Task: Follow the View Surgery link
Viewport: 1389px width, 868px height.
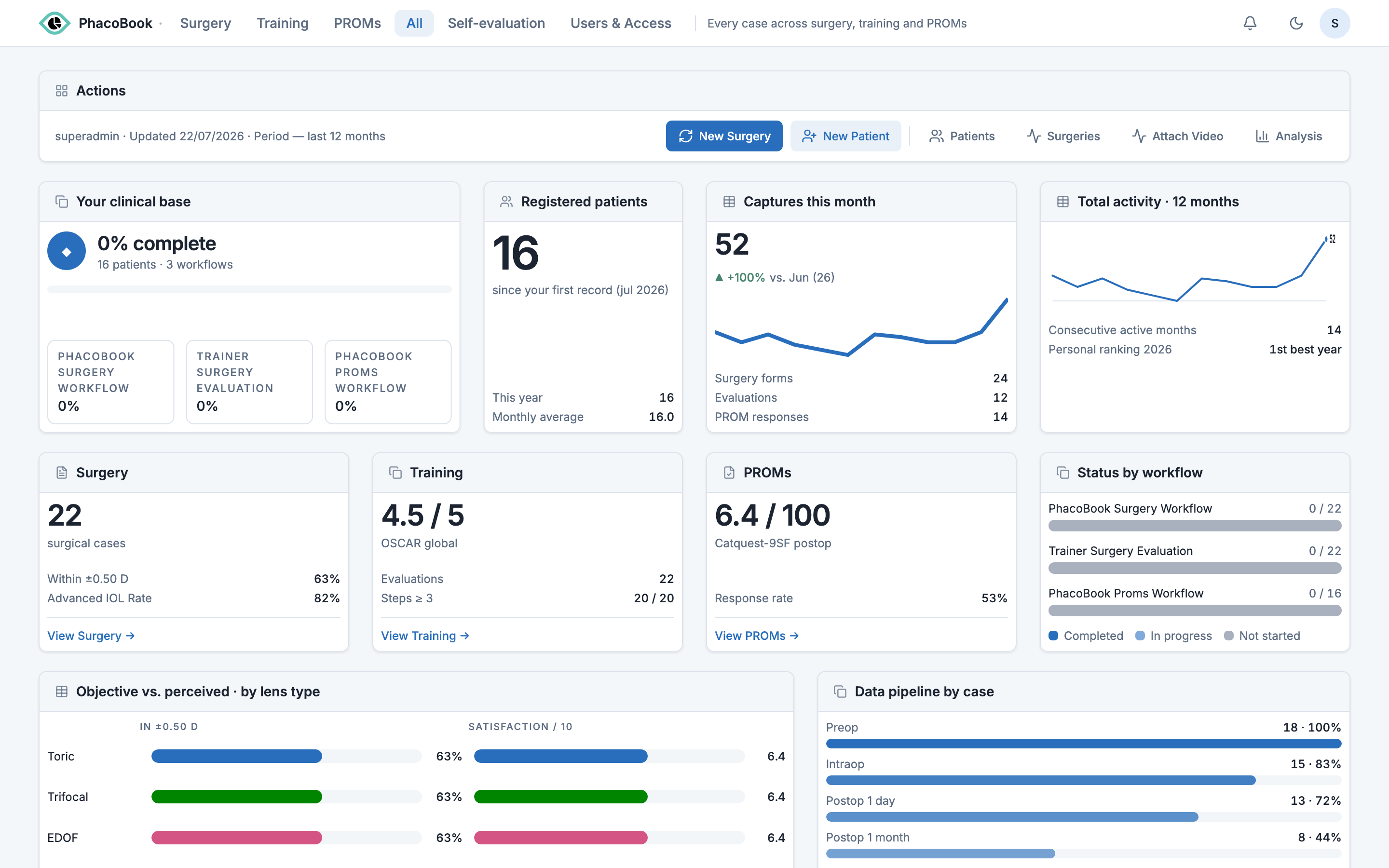Action: click(x=91, y=636)
